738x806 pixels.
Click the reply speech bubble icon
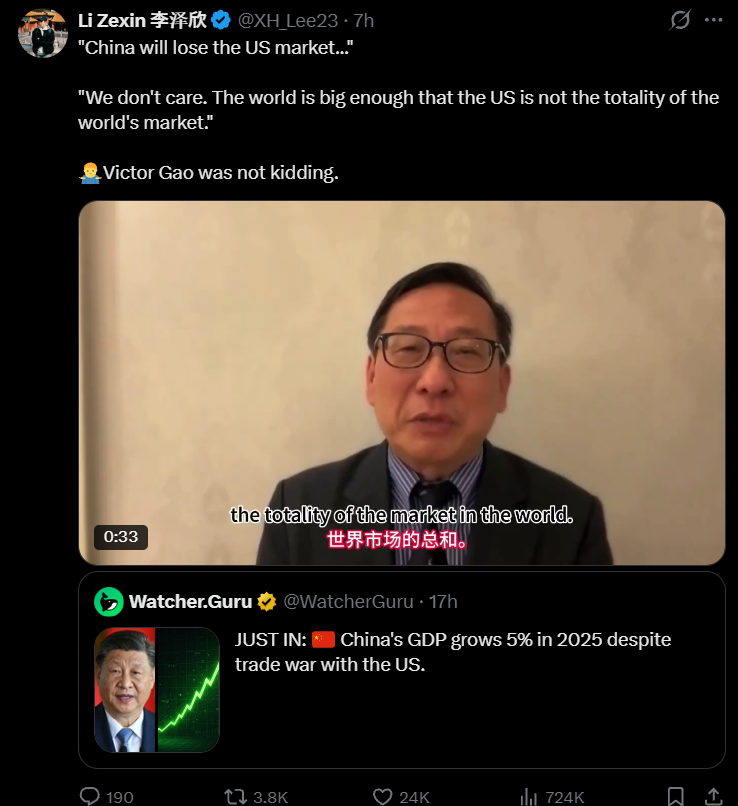(x=90, y=796)
